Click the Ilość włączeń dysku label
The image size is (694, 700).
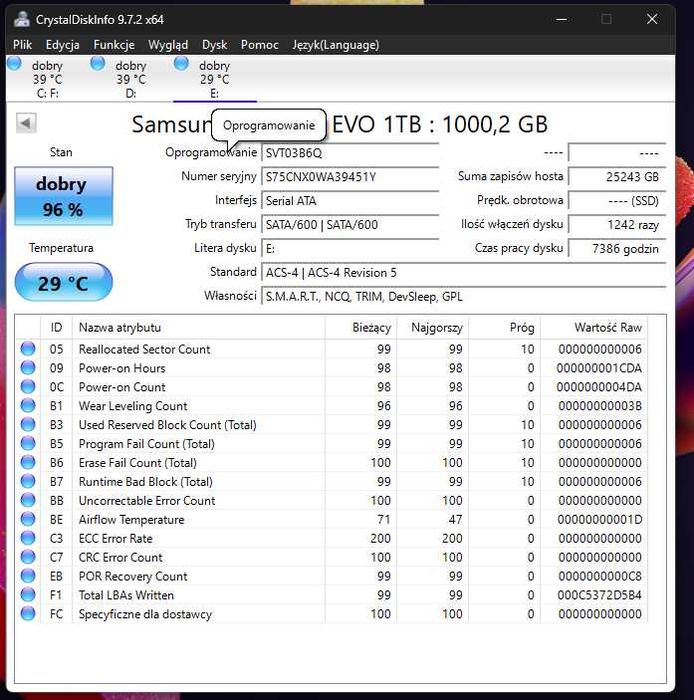[x=512, y=224]
